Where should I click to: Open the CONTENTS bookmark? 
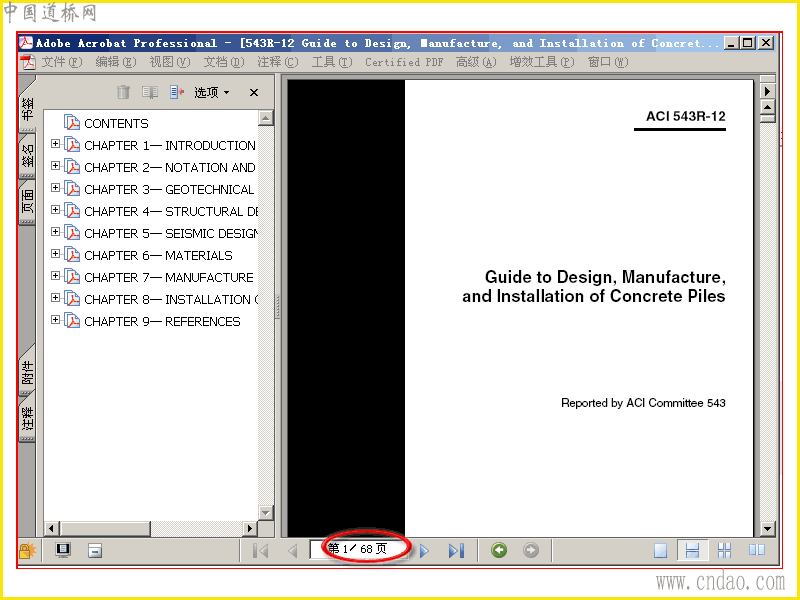coord(116,123)
